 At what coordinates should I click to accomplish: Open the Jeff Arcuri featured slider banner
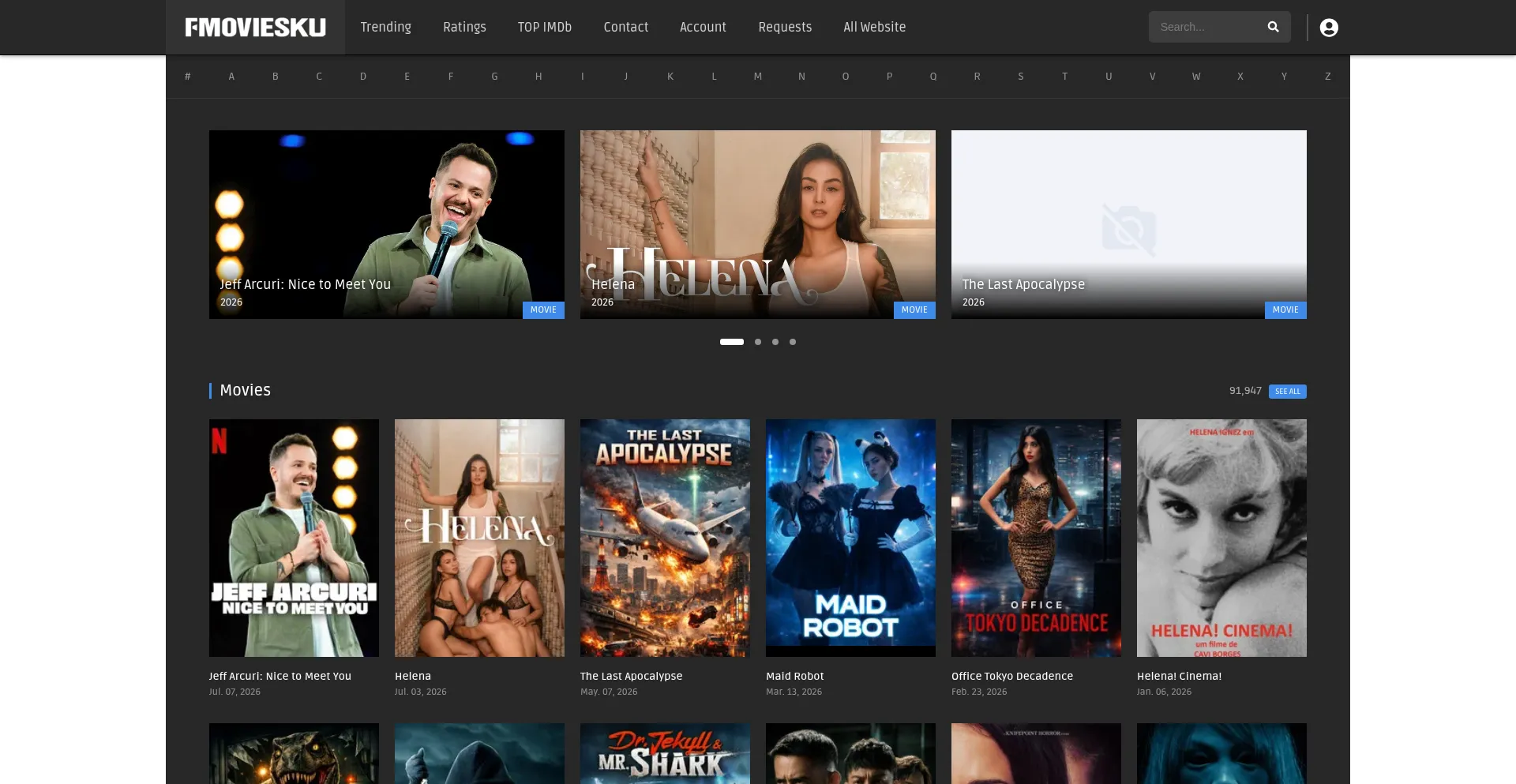(x=387, y=224)
